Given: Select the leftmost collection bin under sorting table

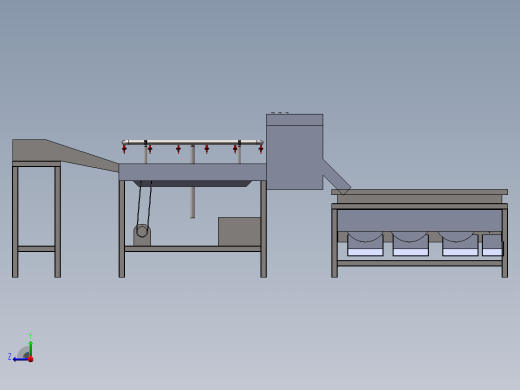Looking at the screenshot, I should pos(365,245).
